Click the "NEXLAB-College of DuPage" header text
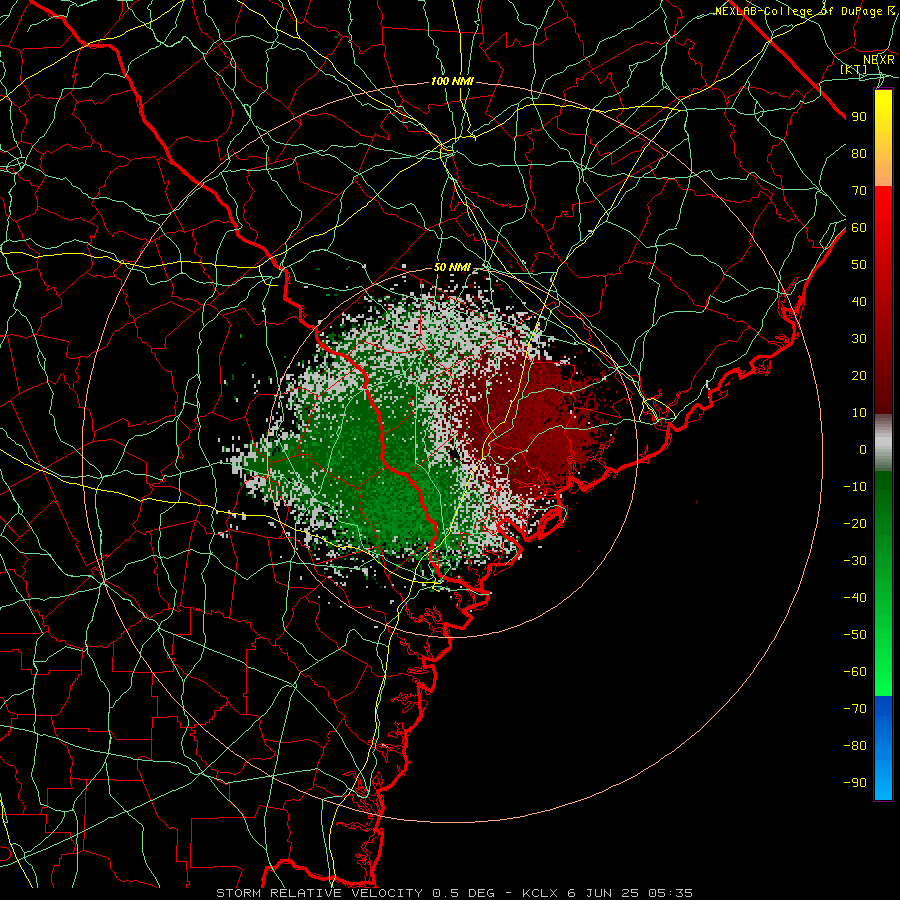The height and width of the screenshot is (900, 900). click(800, 11)
